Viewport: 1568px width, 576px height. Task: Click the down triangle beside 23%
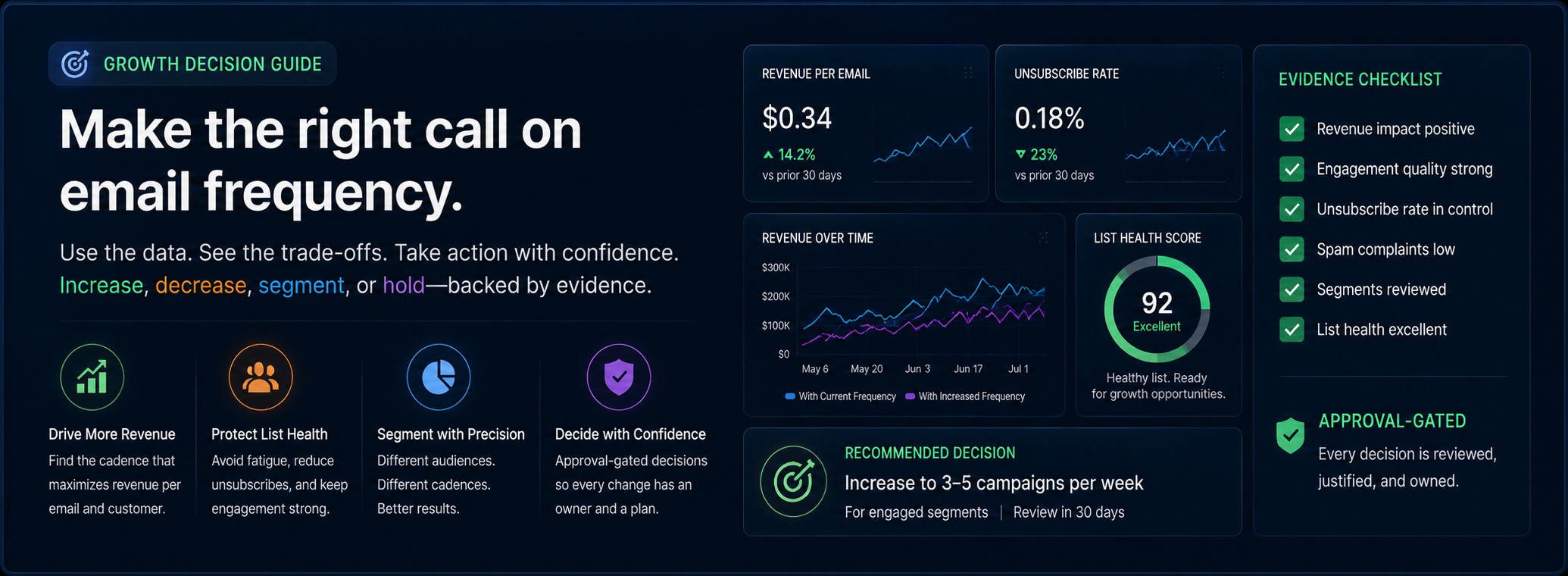[x=1020, y=155]
